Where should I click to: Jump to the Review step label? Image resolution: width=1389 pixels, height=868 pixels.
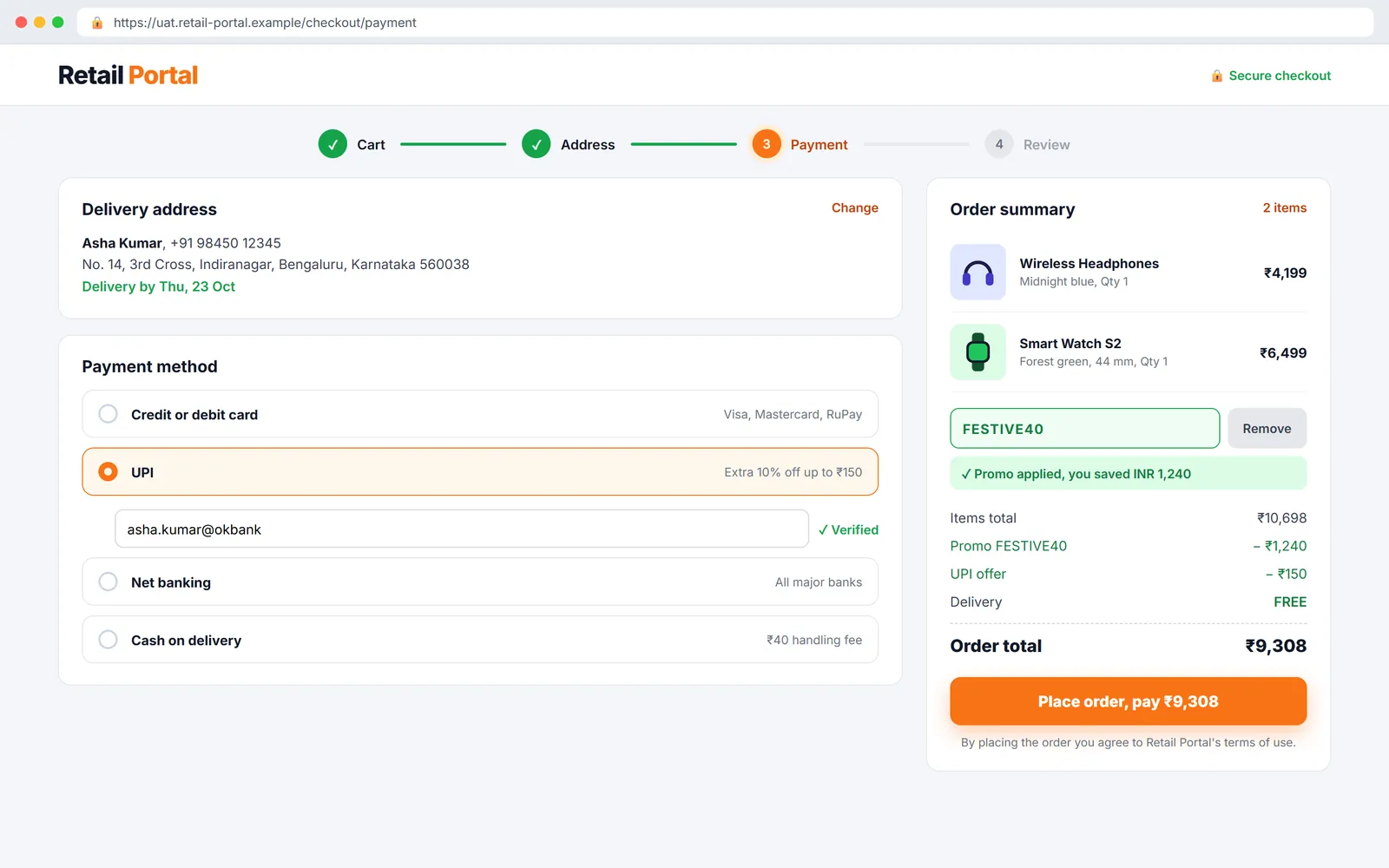[1046, 145]
